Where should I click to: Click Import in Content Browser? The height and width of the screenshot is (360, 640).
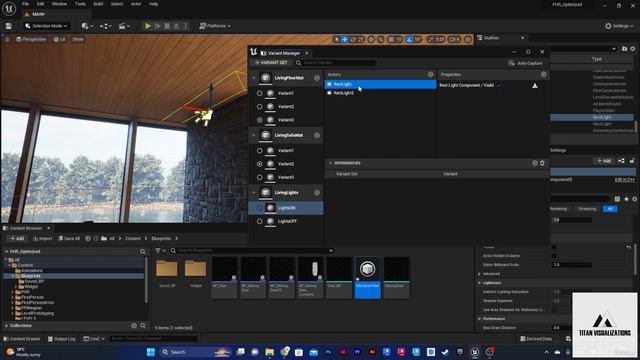(43, 238)
